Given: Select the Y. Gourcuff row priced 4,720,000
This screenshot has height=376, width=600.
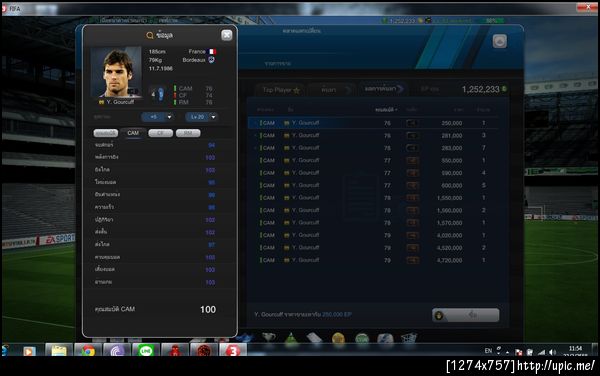Looking at the screenshot, I should pyautogui.click(x=373, y=260).
